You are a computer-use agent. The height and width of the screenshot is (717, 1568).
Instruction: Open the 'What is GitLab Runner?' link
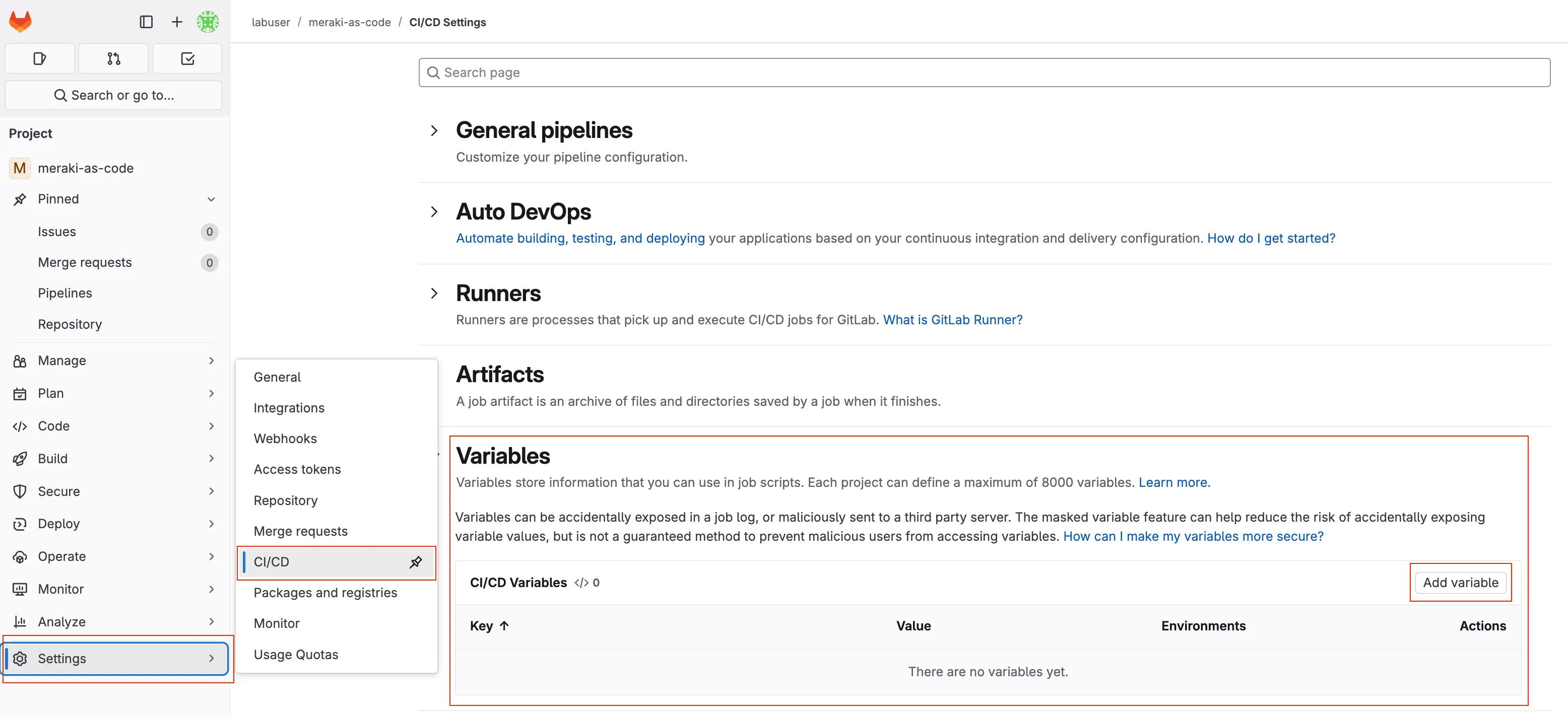point(953,319)
